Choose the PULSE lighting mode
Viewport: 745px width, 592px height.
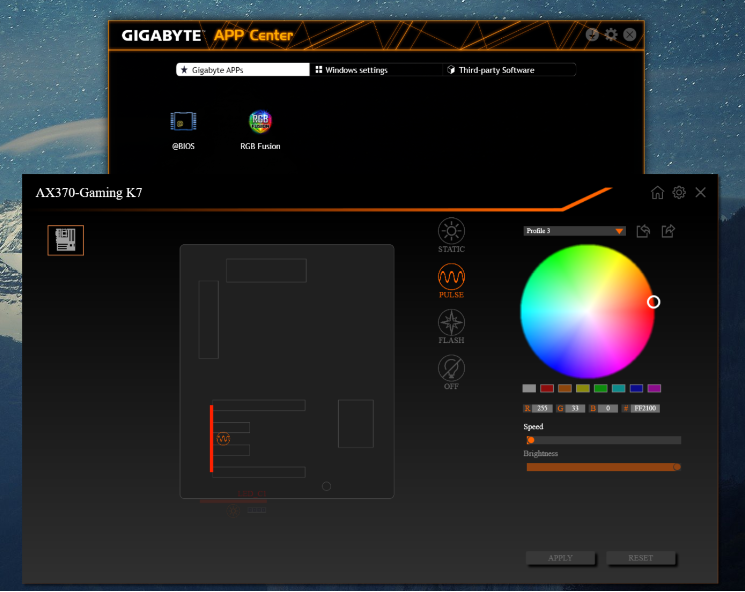(x=451, y=281)
